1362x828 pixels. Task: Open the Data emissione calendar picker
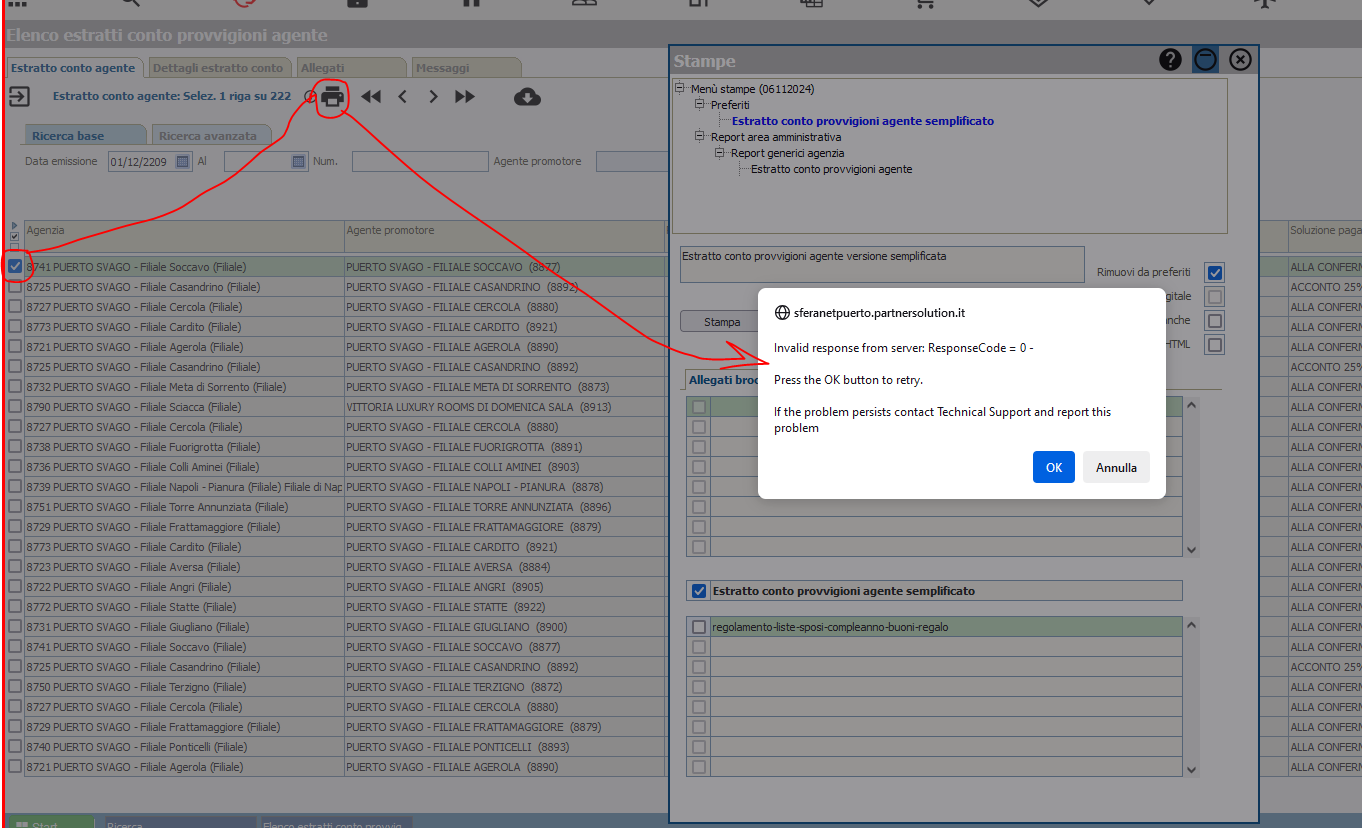pos(183,161)
